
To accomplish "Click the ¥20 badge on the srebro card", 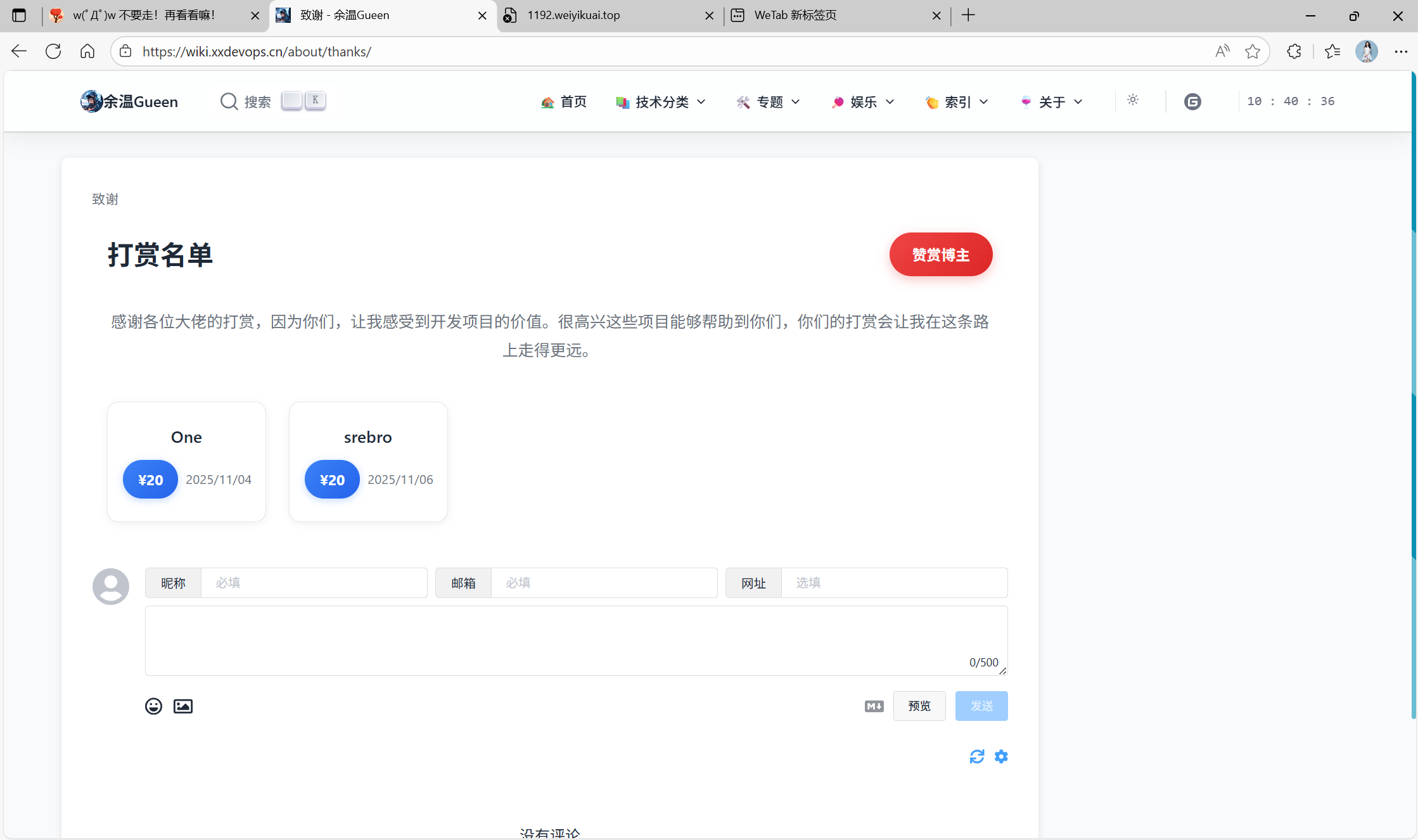I will [332, 480].
